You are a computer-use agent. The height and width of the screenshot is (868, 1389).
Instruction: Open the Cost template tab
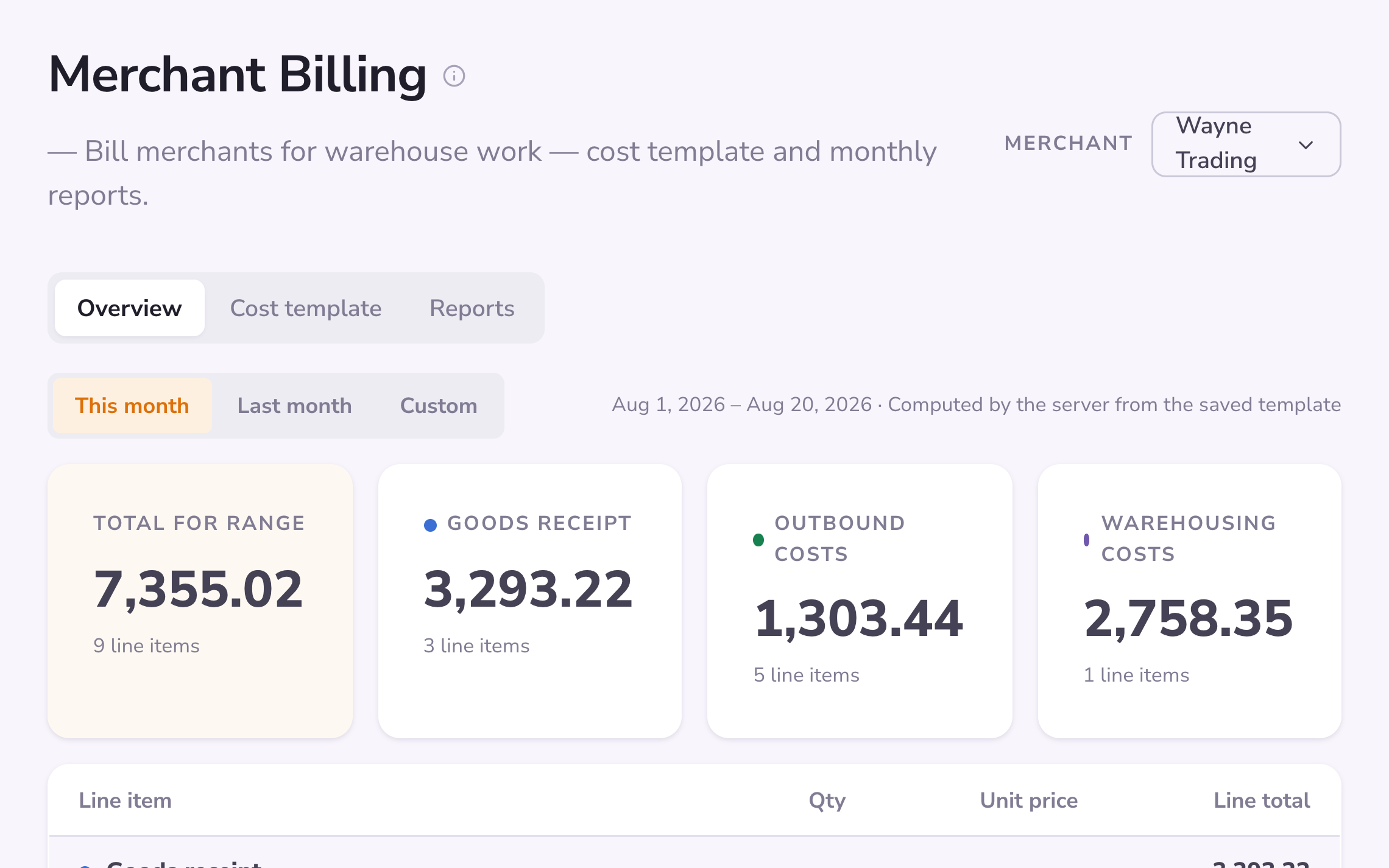(306, 308)
